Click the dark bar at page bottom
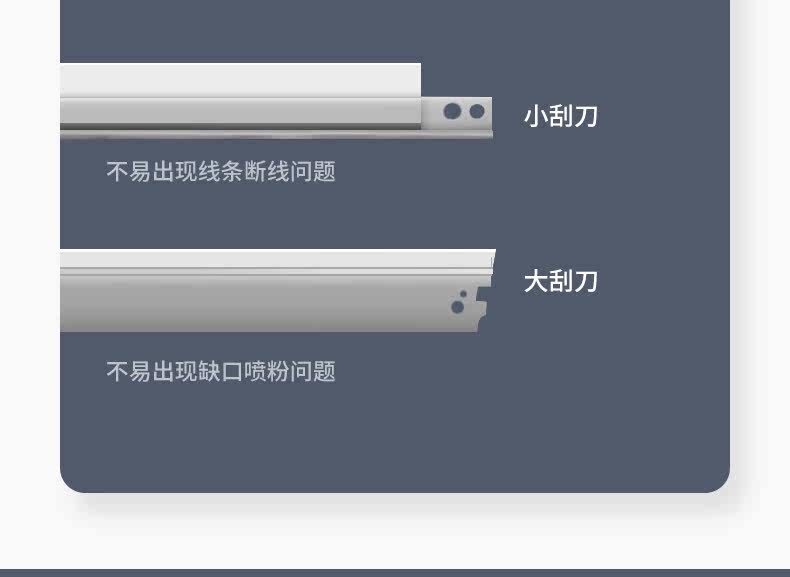The height and width of the screenshot is (577, 790). [x=395, y=573]
